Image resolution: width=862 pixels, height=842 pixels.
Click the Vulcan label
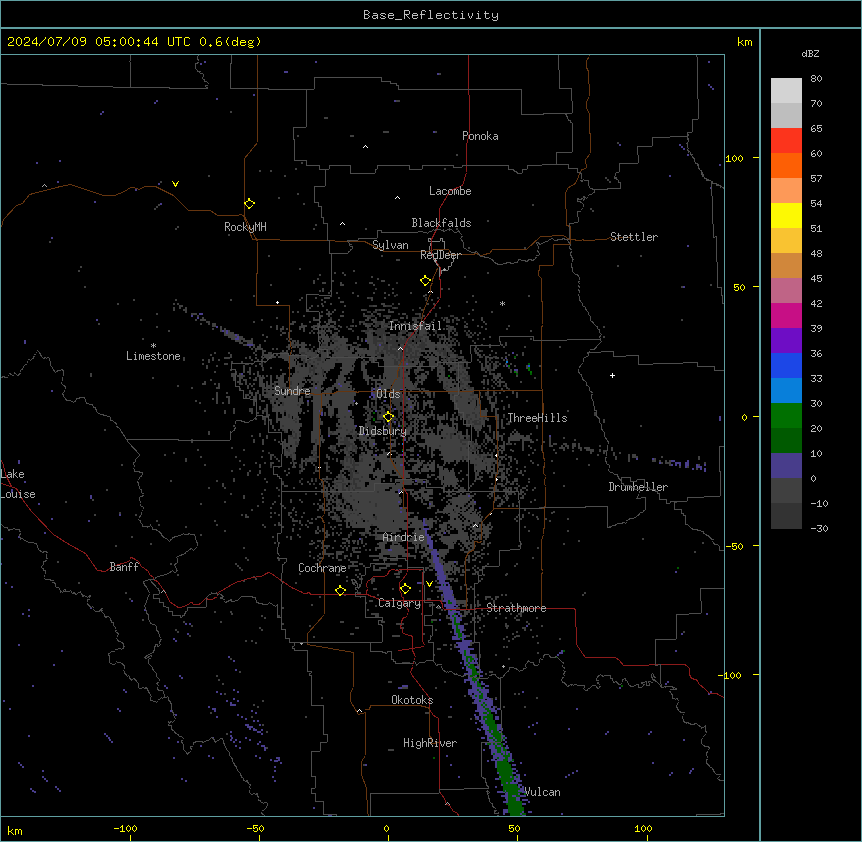tap(543, 792)
